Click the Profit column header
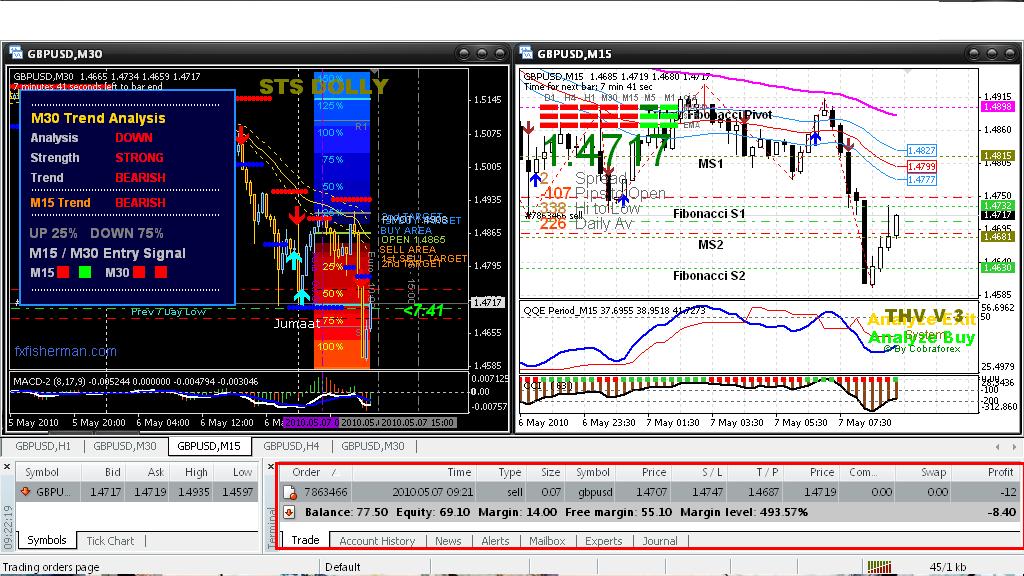The height and width of the screenshot is (576, 1024). point(987,472)
